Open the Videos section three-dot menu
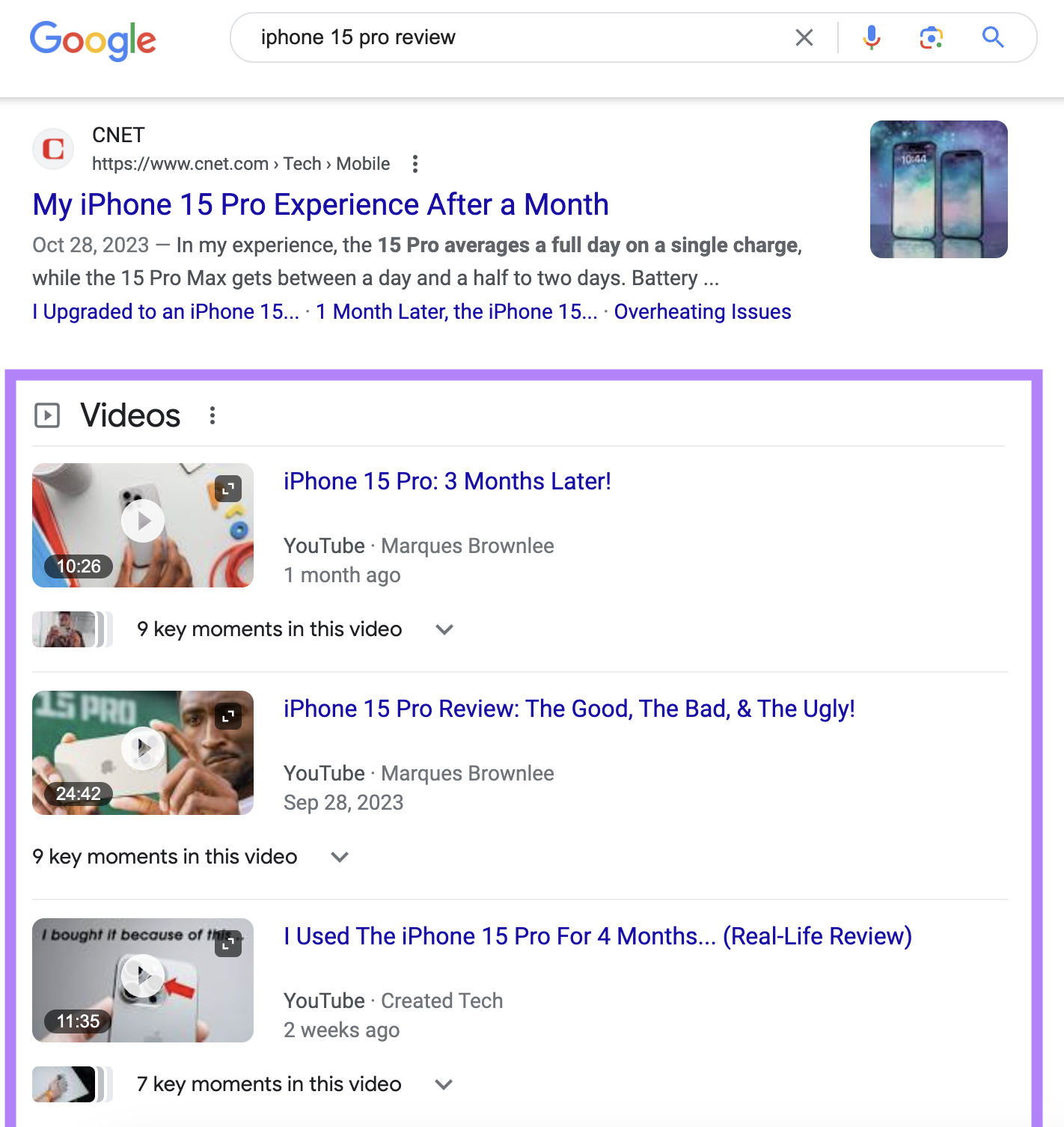The image size is (1064, 1127). point(212,416)
